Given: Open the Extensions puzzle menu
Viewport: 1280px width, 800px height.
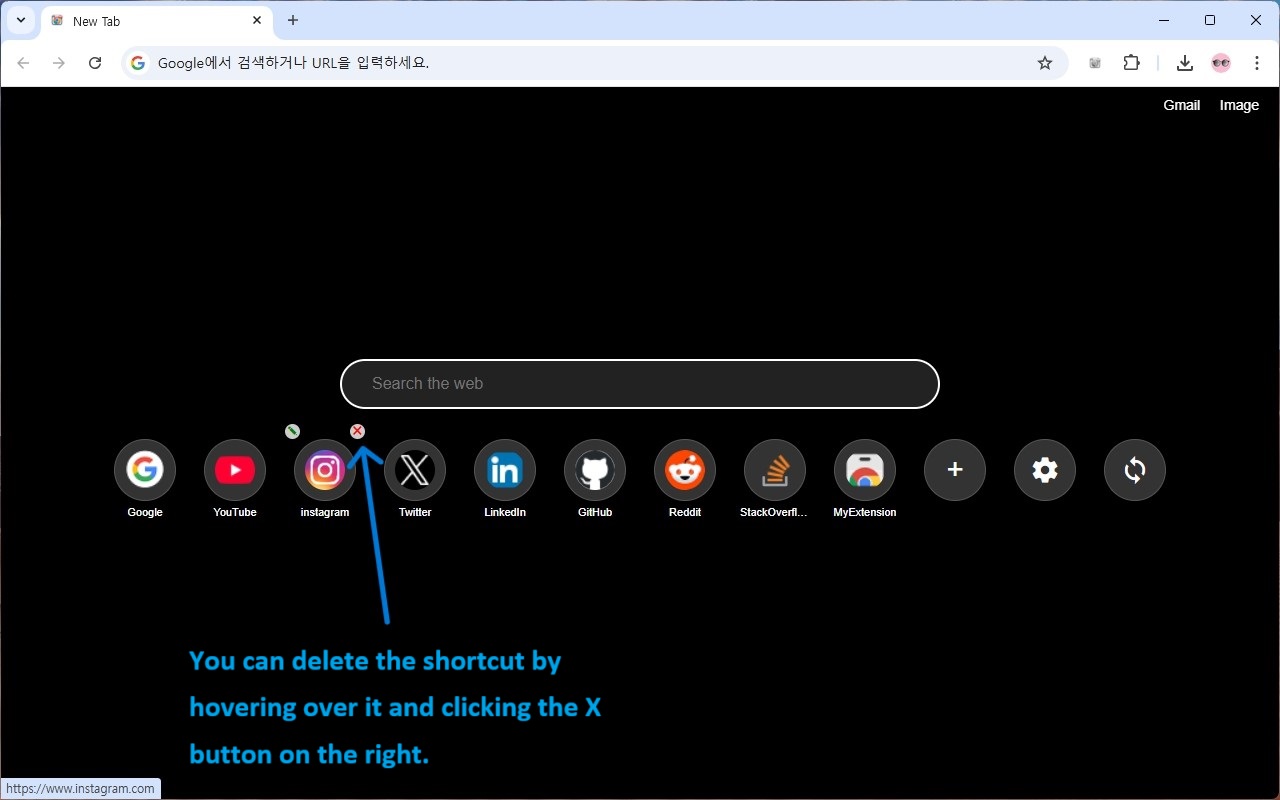Looking at the screenshot, I should pos(1131,63).
